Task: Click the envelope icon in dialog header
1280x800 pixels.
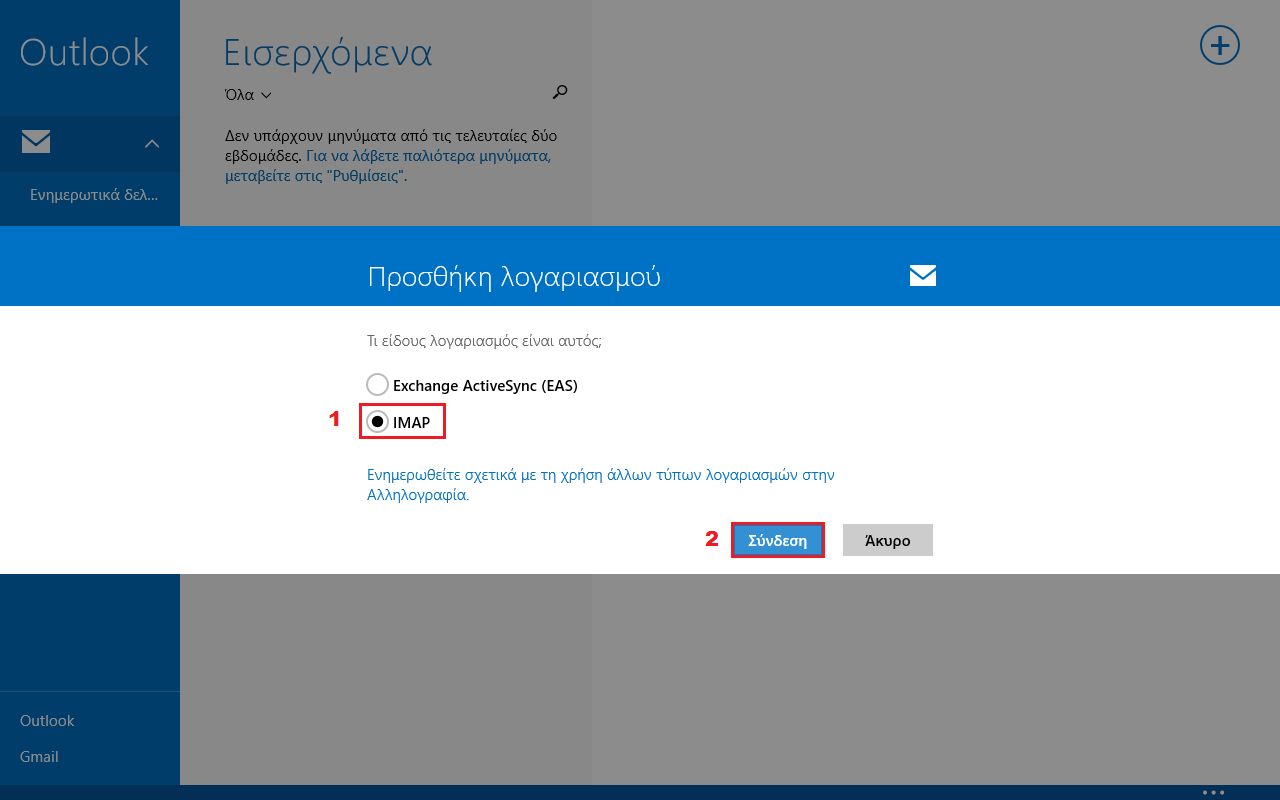Action: pos(923,276)
